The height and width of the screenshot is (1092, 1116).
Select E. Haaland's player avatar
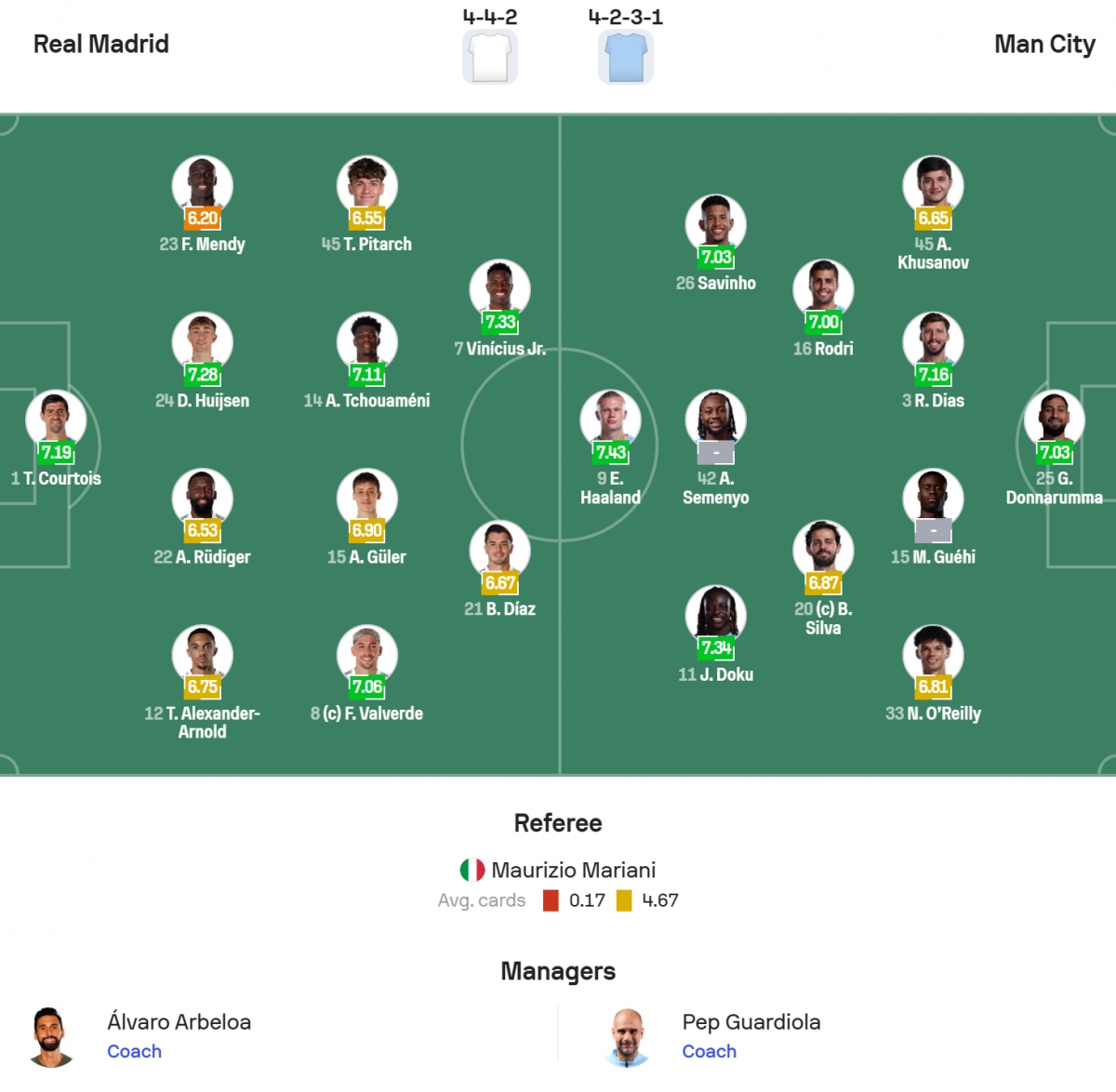pos(610,419)
